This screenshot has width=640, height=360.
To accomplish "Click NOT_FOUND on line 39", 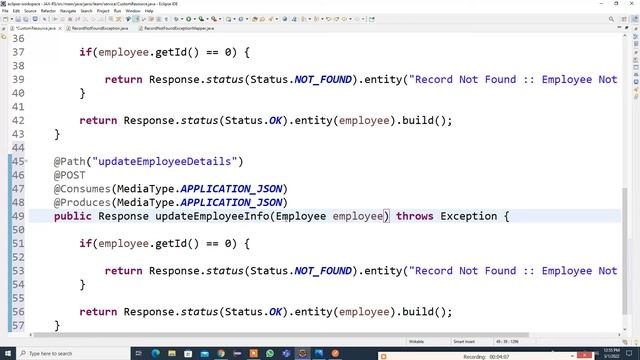I will click(323, 79).
